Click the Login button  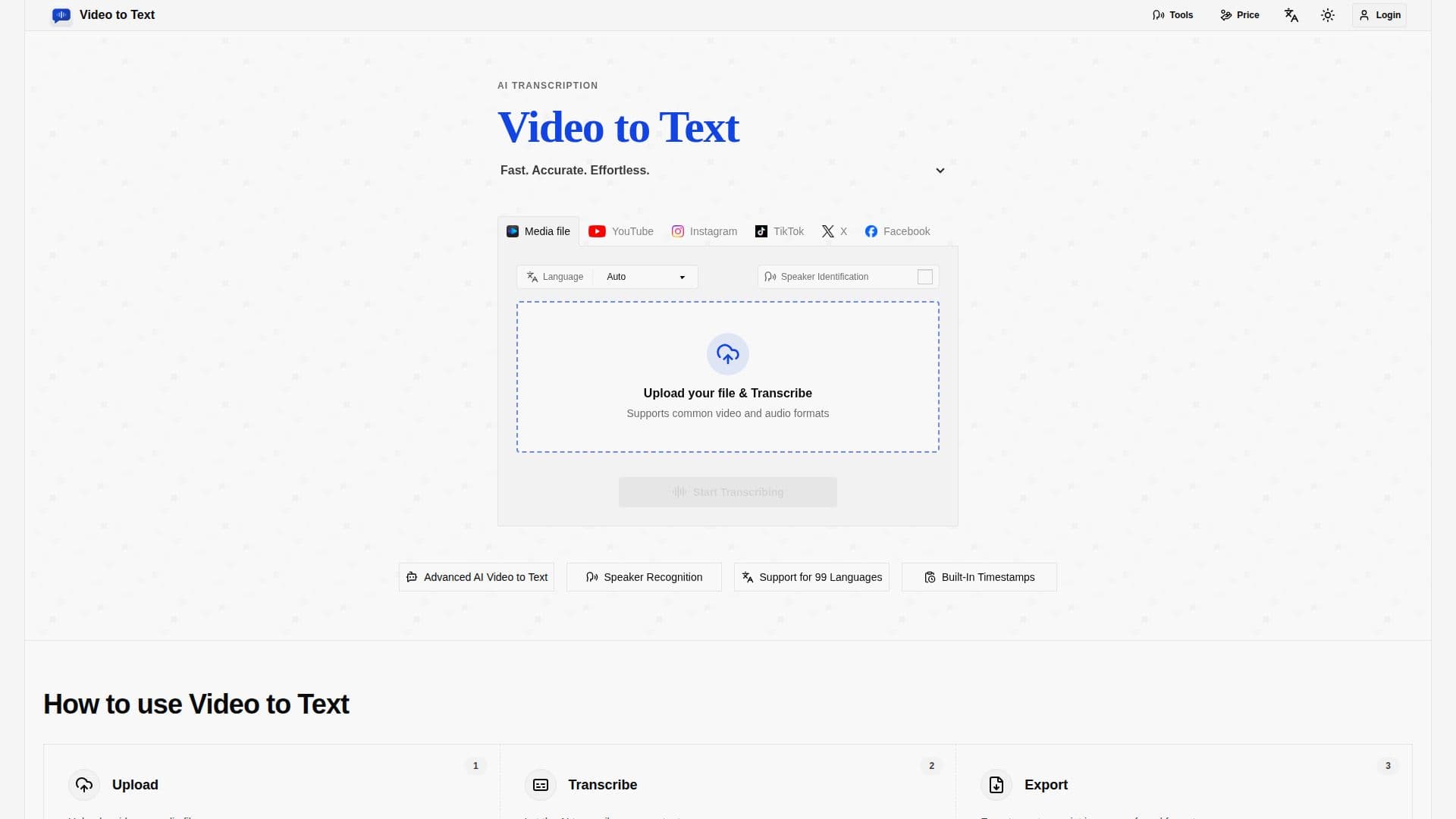coord(1379,15)
